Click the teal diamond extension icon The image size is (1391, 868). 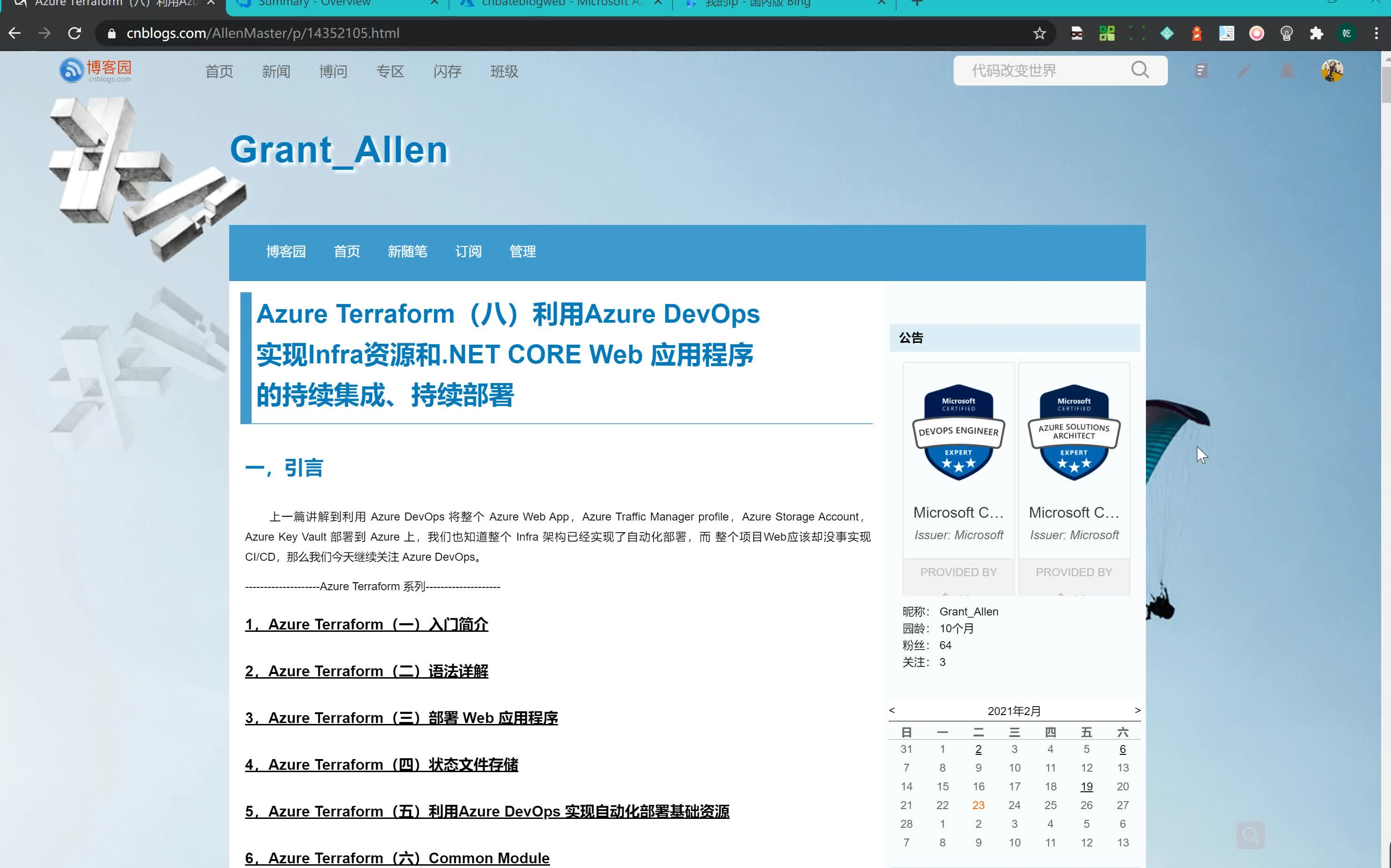1166,33
